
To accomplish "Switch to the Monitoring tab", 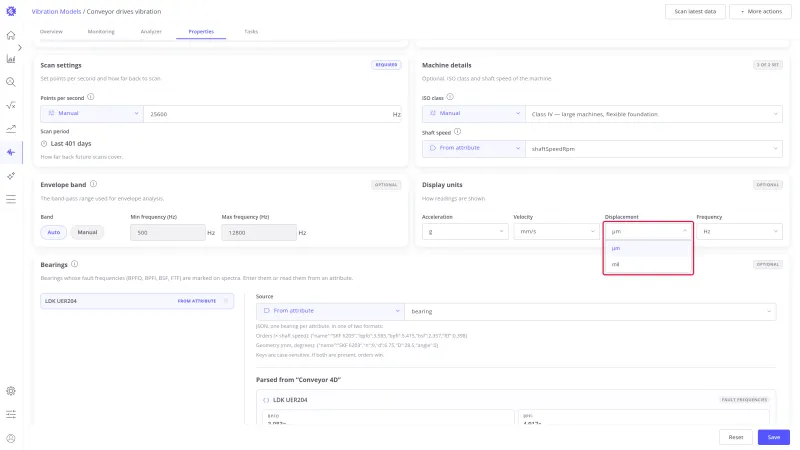I will [x=101, y=32].
